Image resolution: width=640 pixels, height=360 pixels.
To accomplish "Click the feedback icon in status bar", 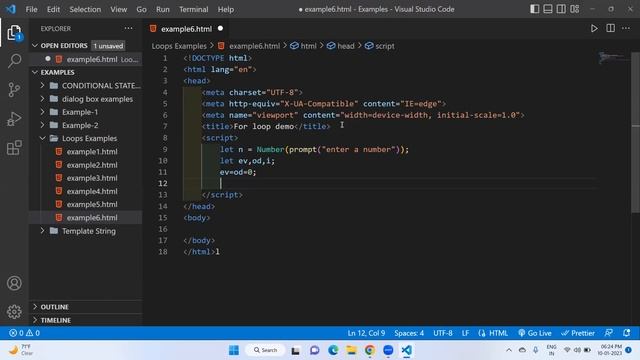I will pyautogui.click(x=609, y=333).
